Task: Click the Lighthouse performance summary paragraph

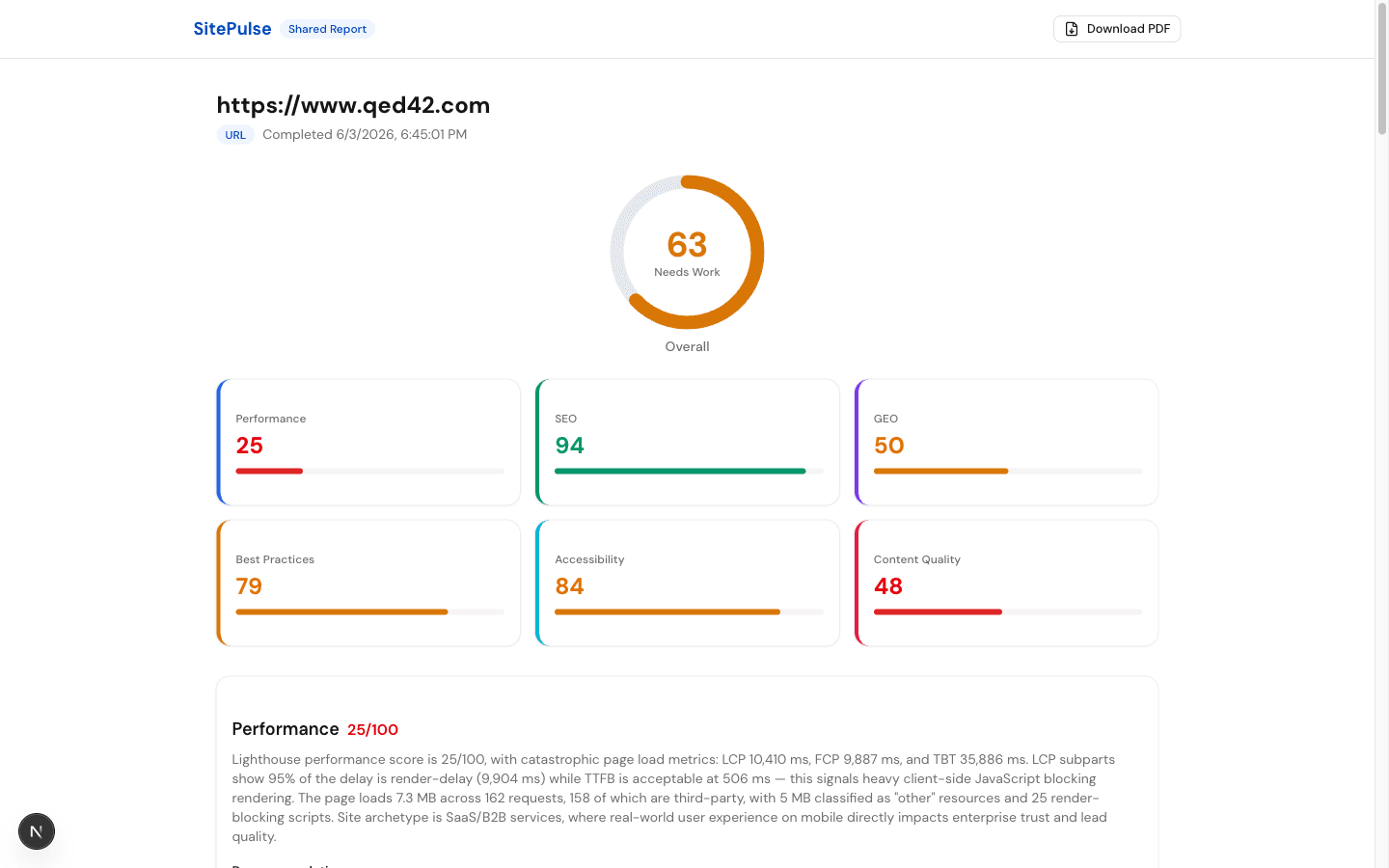Action: pyautogui.click(x=674, y=798)
